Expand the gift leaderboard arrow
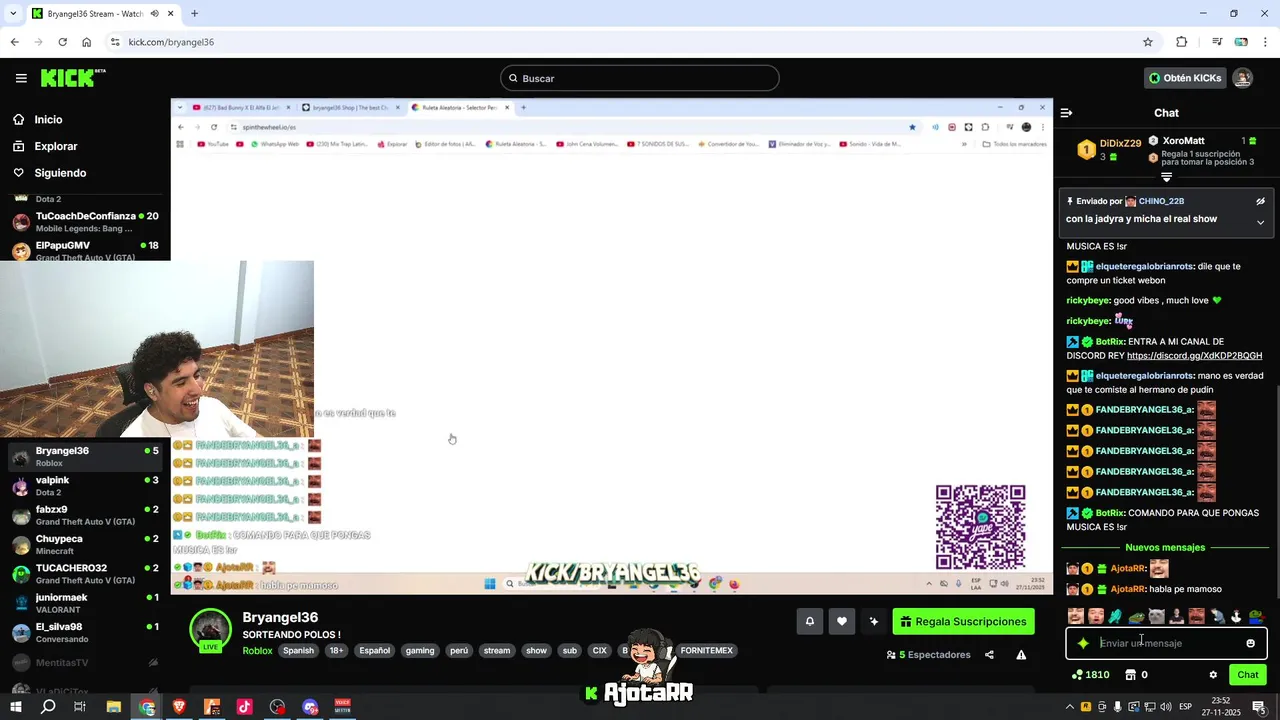Image resolution: width=1280 pixels, height=720 pixels. pos(1166,177)
